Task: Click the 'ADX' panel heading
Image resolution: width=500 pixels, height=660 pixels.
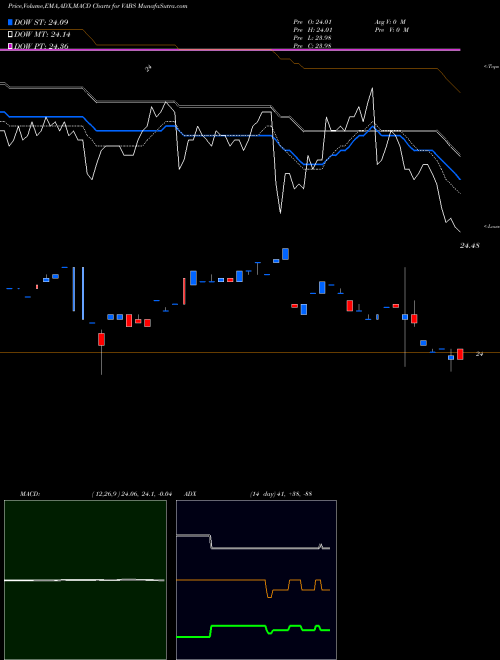Action: (x=190, y=494)
